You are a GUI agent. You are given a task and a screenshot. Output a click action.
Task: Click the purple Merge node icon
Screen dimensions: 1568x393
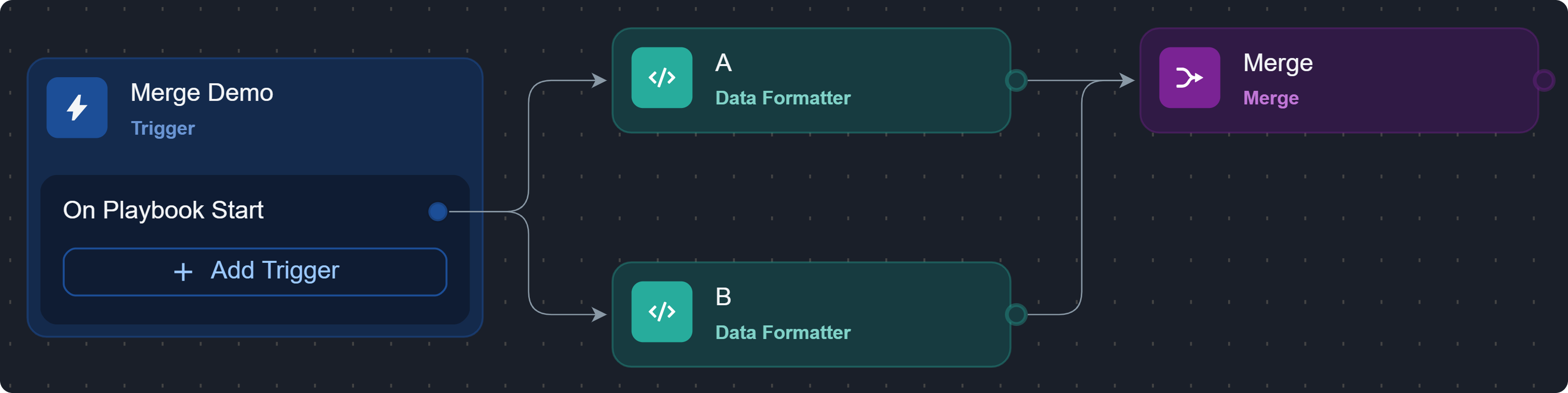point(1189,78)
